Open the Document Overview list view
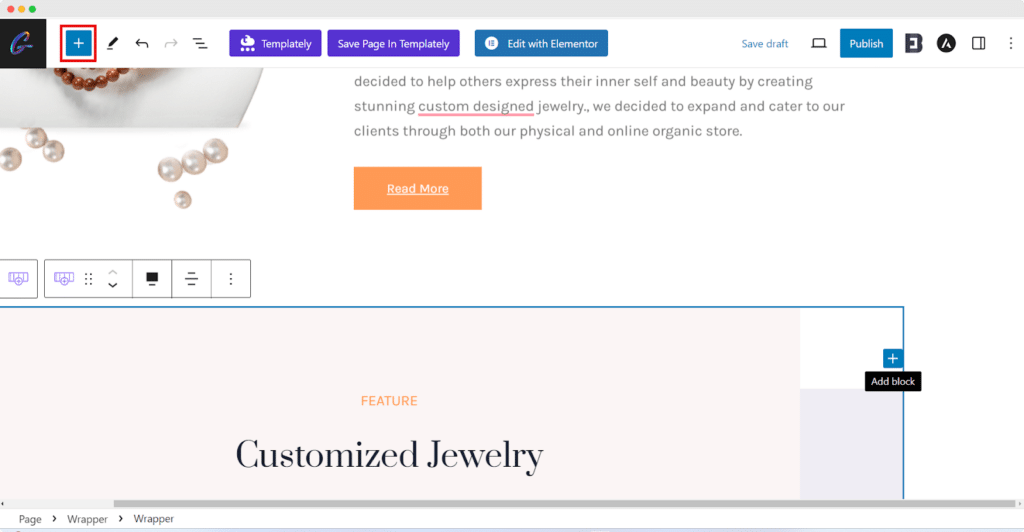Screen dimensions: 1024x532 (x=200, y=44)
